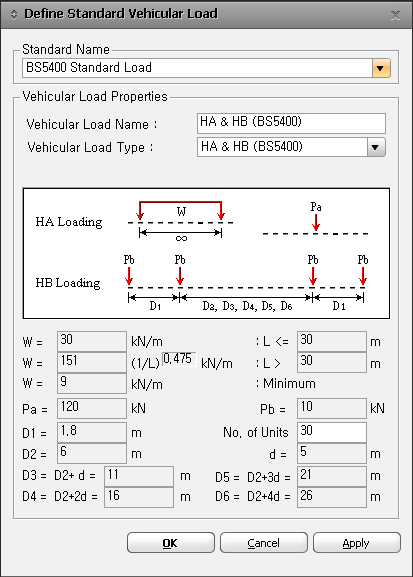Click the 'Vehicular Load Type :' label
Image resolution: width=413 pixels, height=577 pixels.
[x=91, y=148]
